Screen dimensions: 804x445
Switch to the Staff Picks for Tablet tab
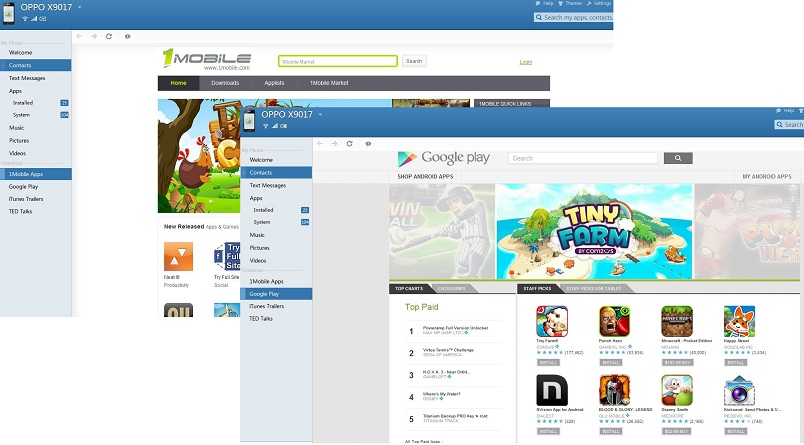pos(593,289)
